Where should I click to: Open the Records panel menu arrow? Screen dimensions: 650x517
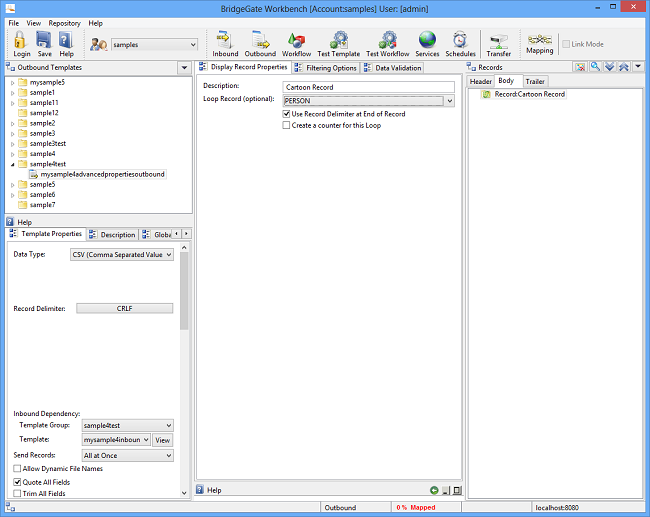pyautogui.click(x=638, y=66)
